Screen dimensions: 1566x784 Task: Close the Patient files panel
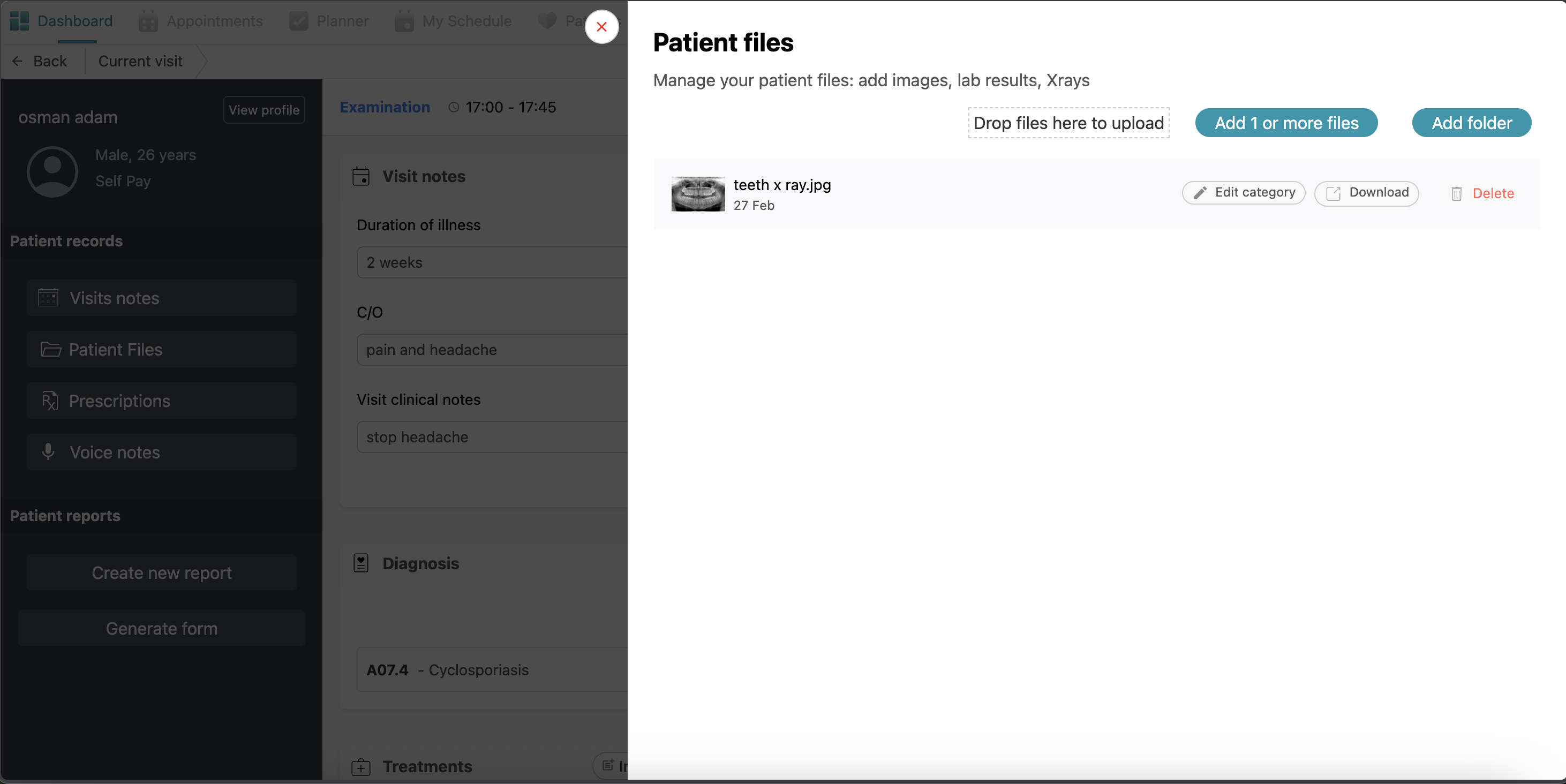(x=601, y=27)
